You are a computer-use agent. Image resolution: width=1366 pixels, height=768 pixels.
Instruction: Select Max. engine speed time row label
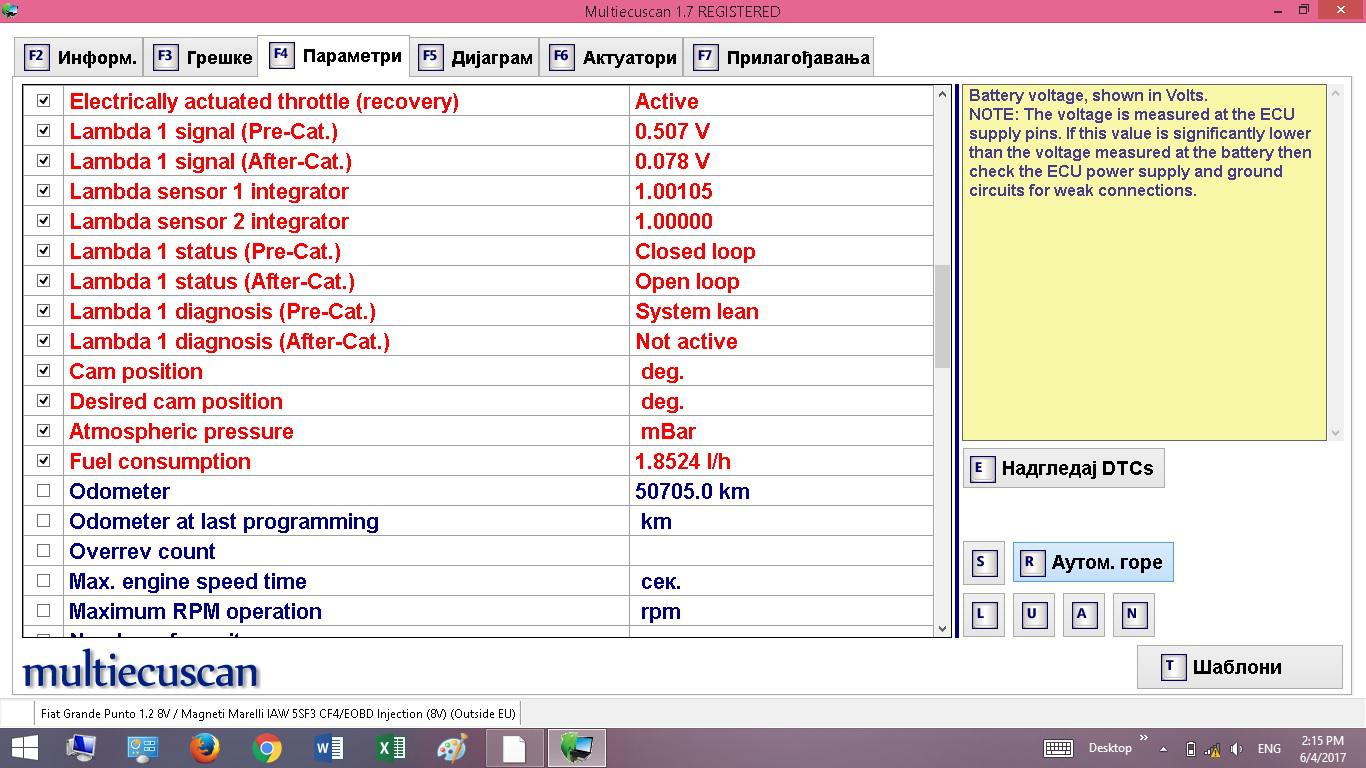188,581
